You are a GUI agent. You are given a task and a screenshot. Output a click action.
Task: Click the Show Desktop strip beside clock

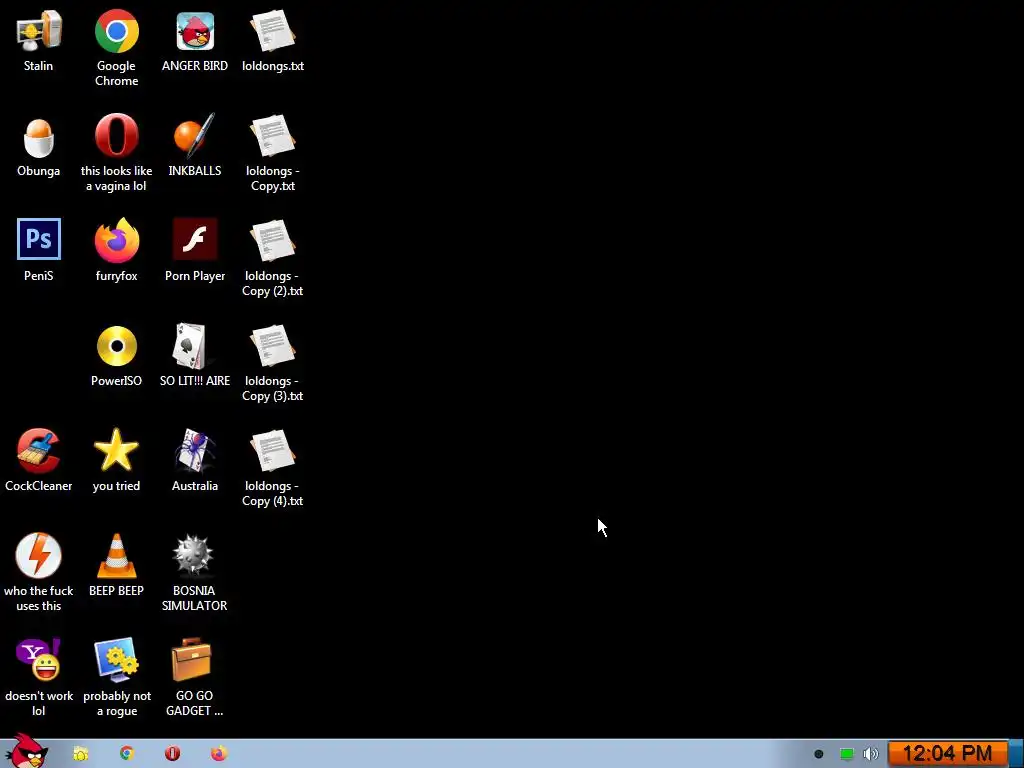click(x=1016, y=754)
